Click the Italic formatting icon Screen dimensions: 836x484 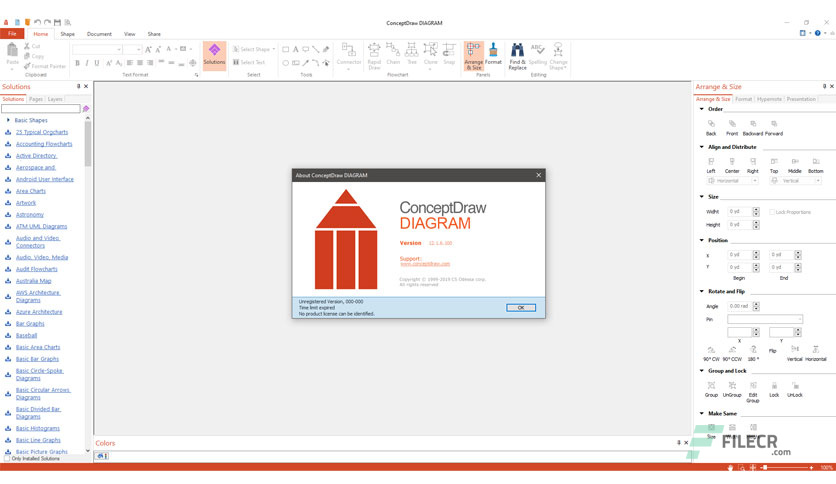click(x=87, y=63)
